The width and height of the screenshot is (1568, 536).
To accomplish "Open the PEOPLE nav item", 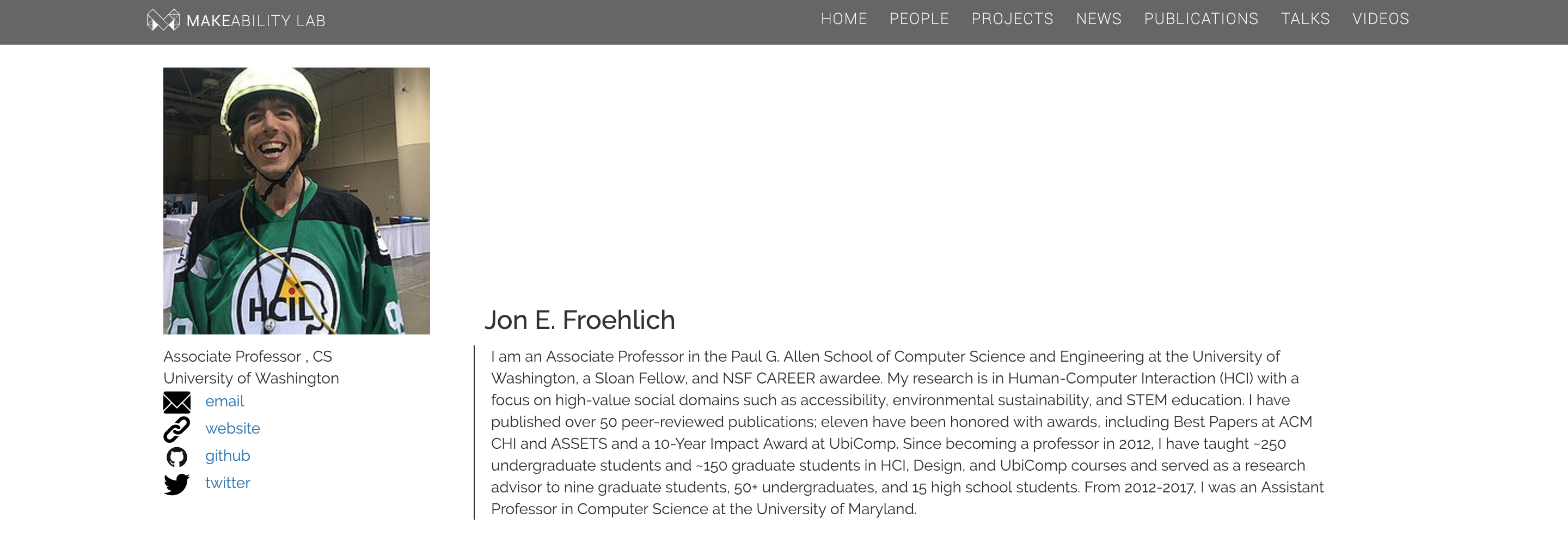I will (x=918, y=19).
